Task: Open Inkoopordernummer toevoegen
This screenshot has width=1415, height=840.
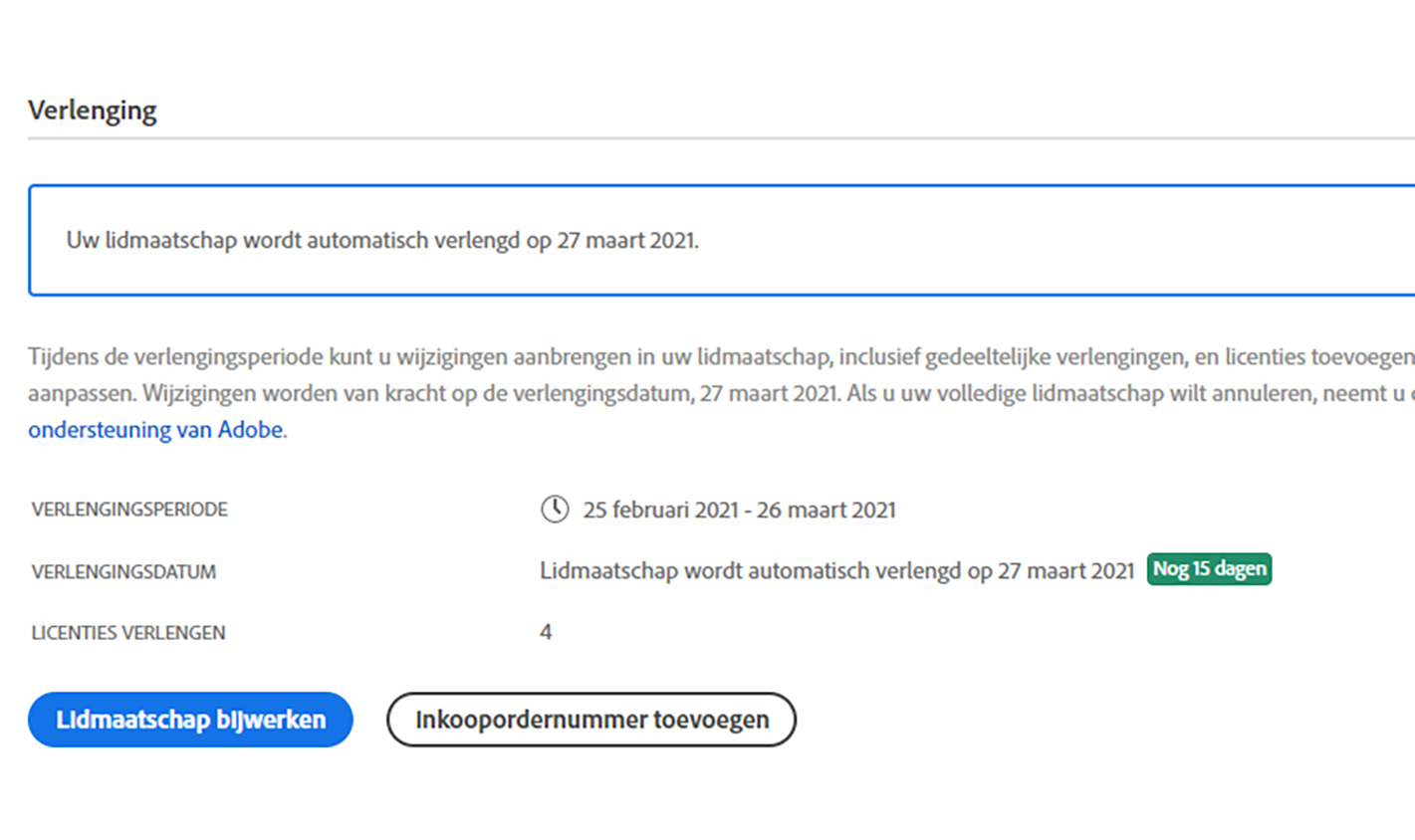Action: [x=591, y=720]
